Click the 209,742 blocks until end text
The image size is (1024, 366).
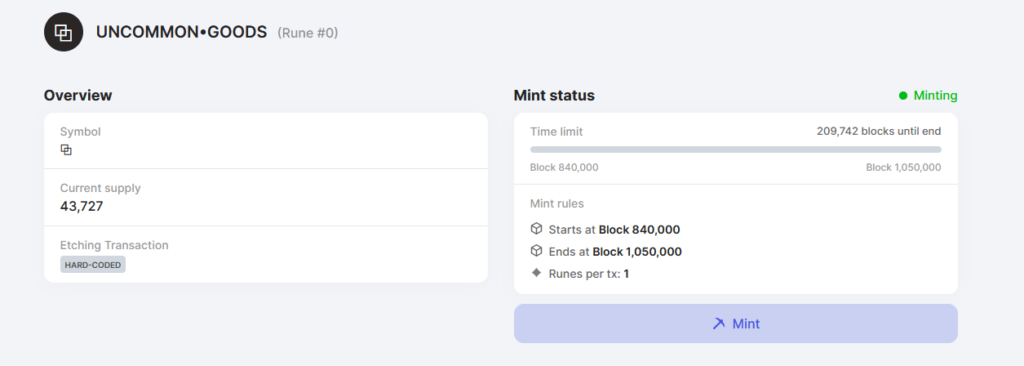click(x=879, y=131)
